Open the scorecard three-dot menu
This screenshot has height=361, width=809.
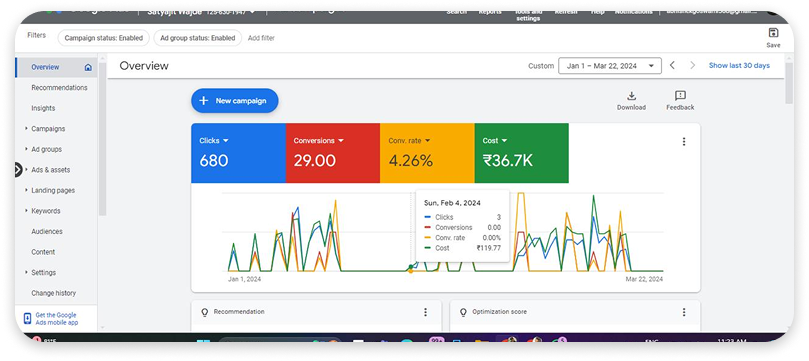[684, 141]
